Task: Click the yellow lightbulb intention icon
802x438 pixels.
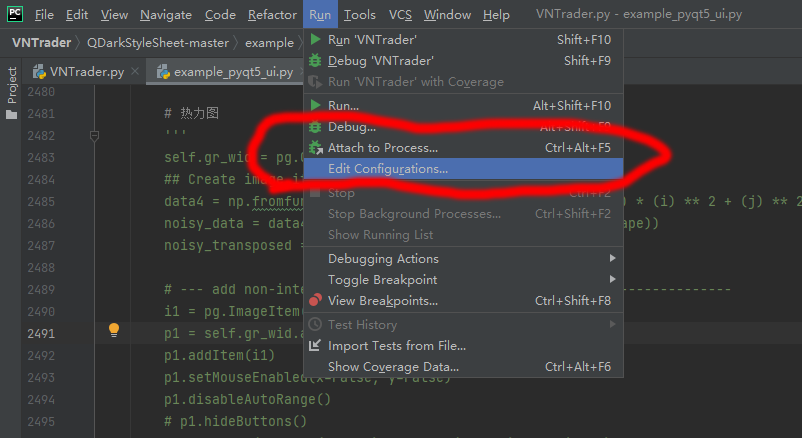Action: [114, 329]
